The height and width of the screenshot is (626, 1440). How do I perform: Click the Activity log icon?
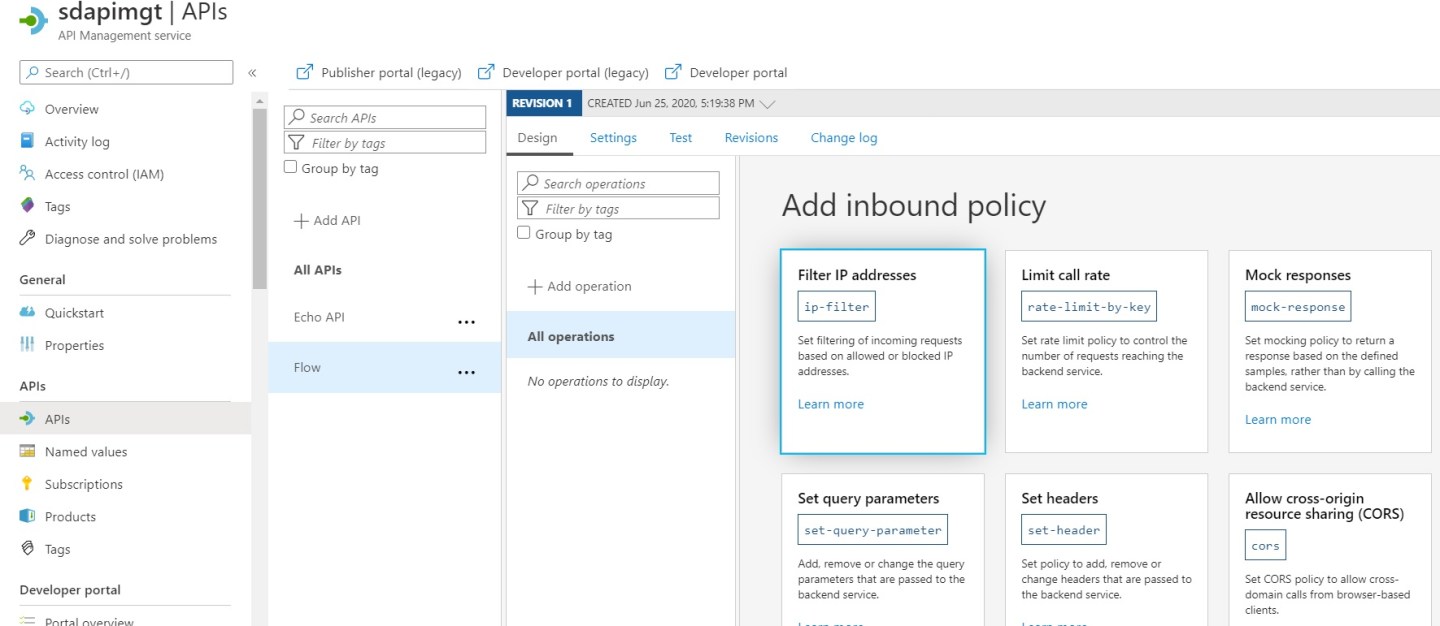(27, 141)
